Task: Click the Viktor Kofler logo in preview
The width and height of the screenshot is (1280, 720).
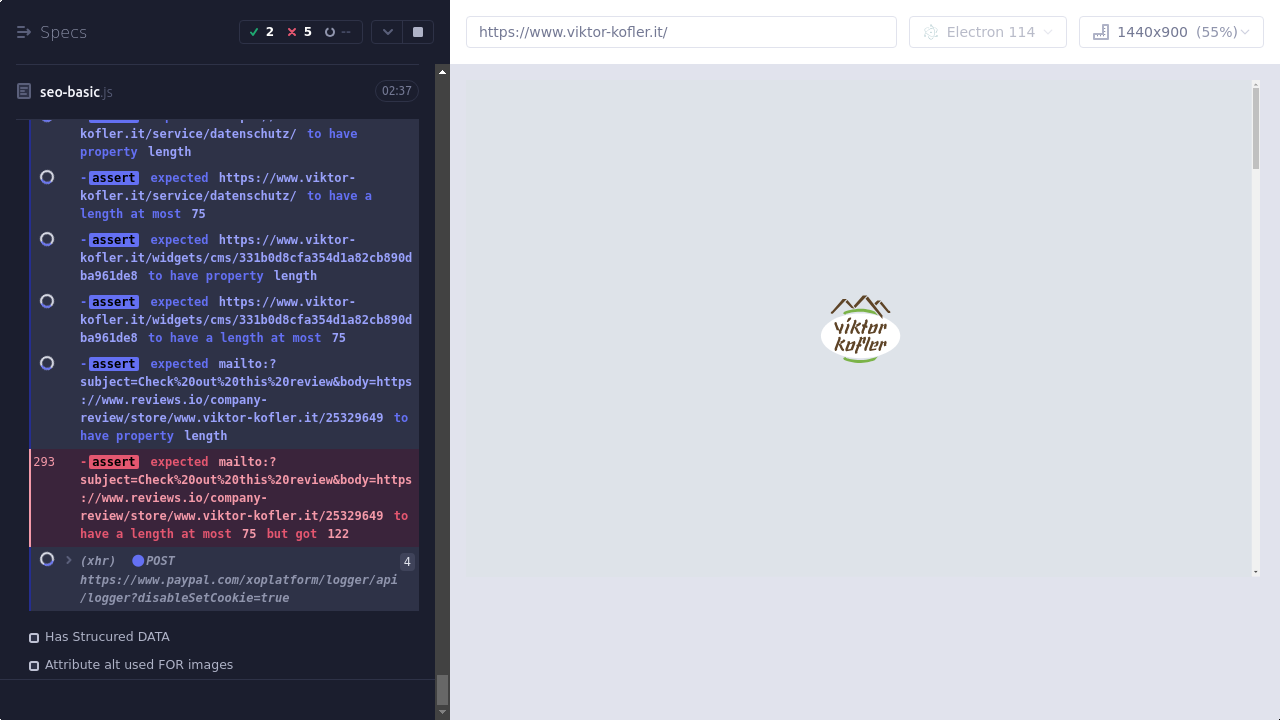Action: point(860,329)
